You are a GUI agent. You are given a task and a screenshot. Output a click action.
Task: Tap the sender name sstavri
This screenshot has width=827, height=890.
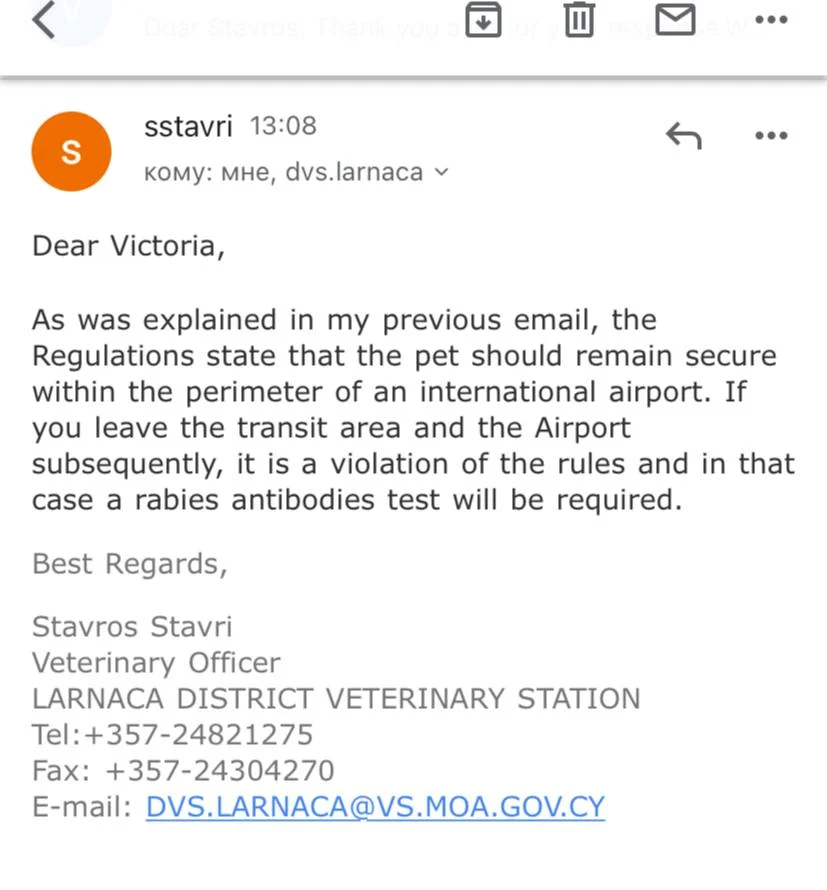(188, 127)
